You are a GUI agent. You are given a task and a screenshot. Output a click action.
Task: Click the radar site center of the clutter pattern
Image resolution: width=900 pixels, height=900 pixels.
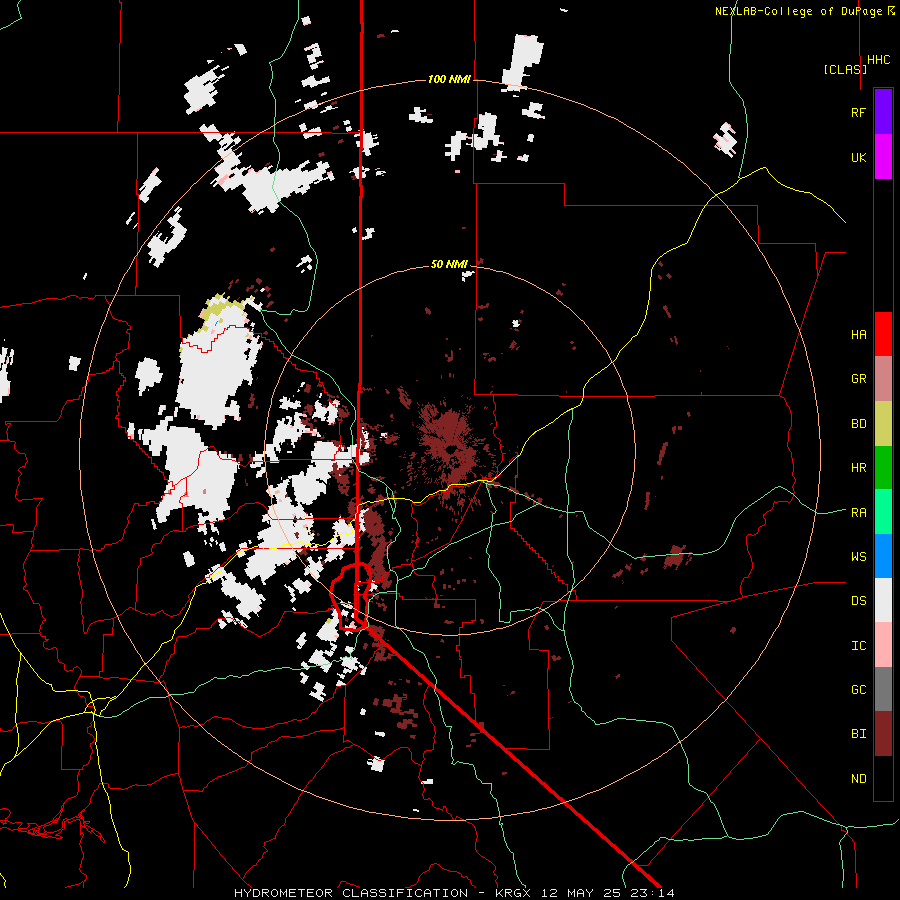pos(451,449)
